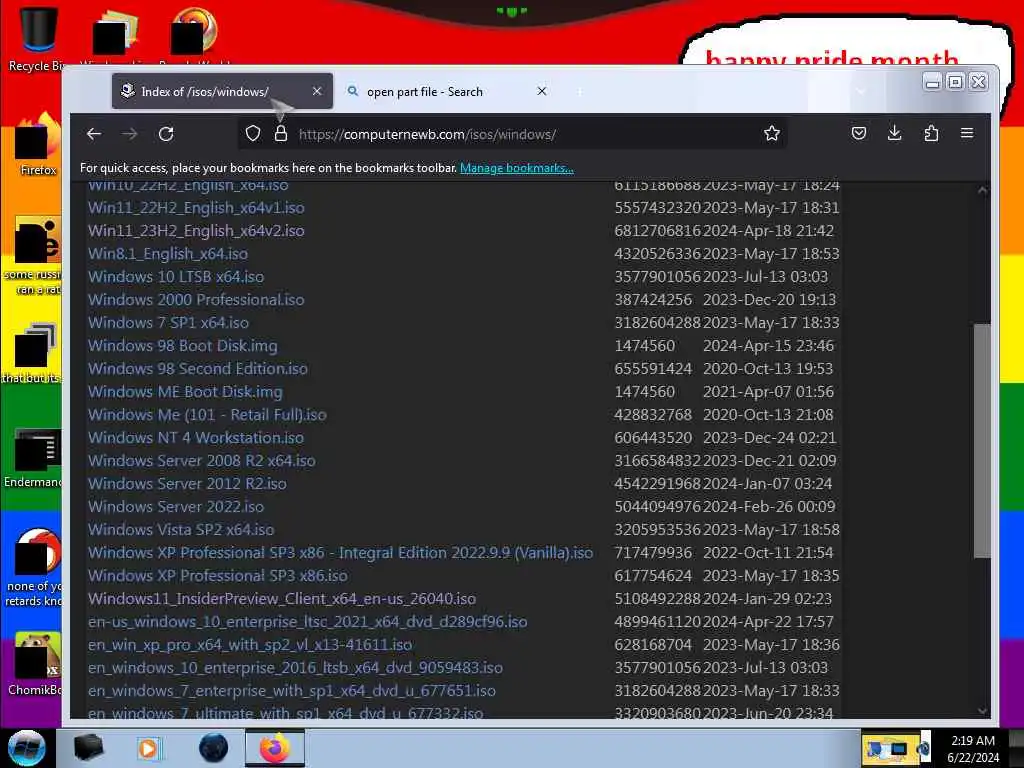
Task: Switch to 'Index of /isos/windows/' tab
Action: click(222, 91)
